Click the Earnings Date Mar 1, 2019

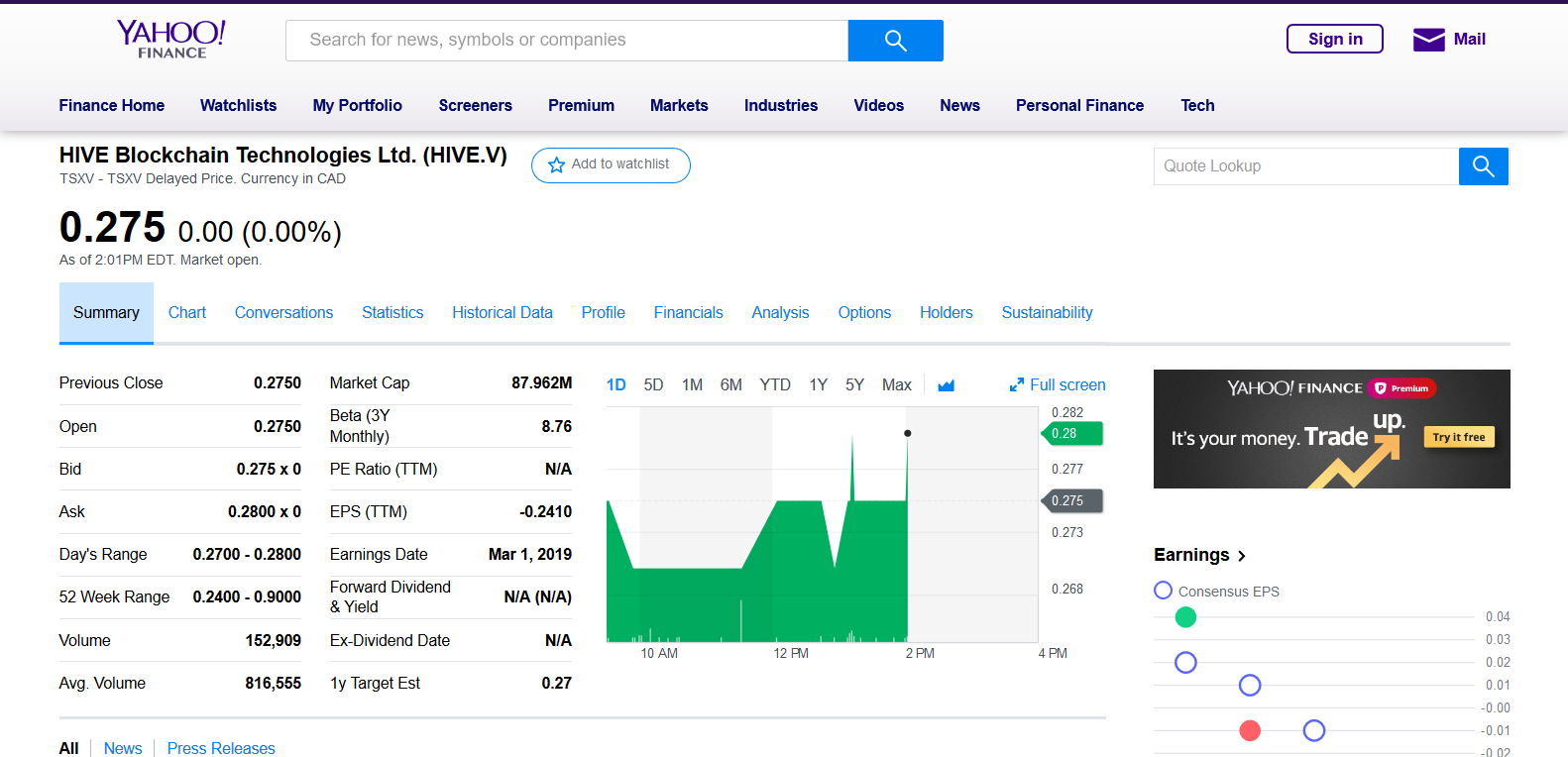pos(530,554)
